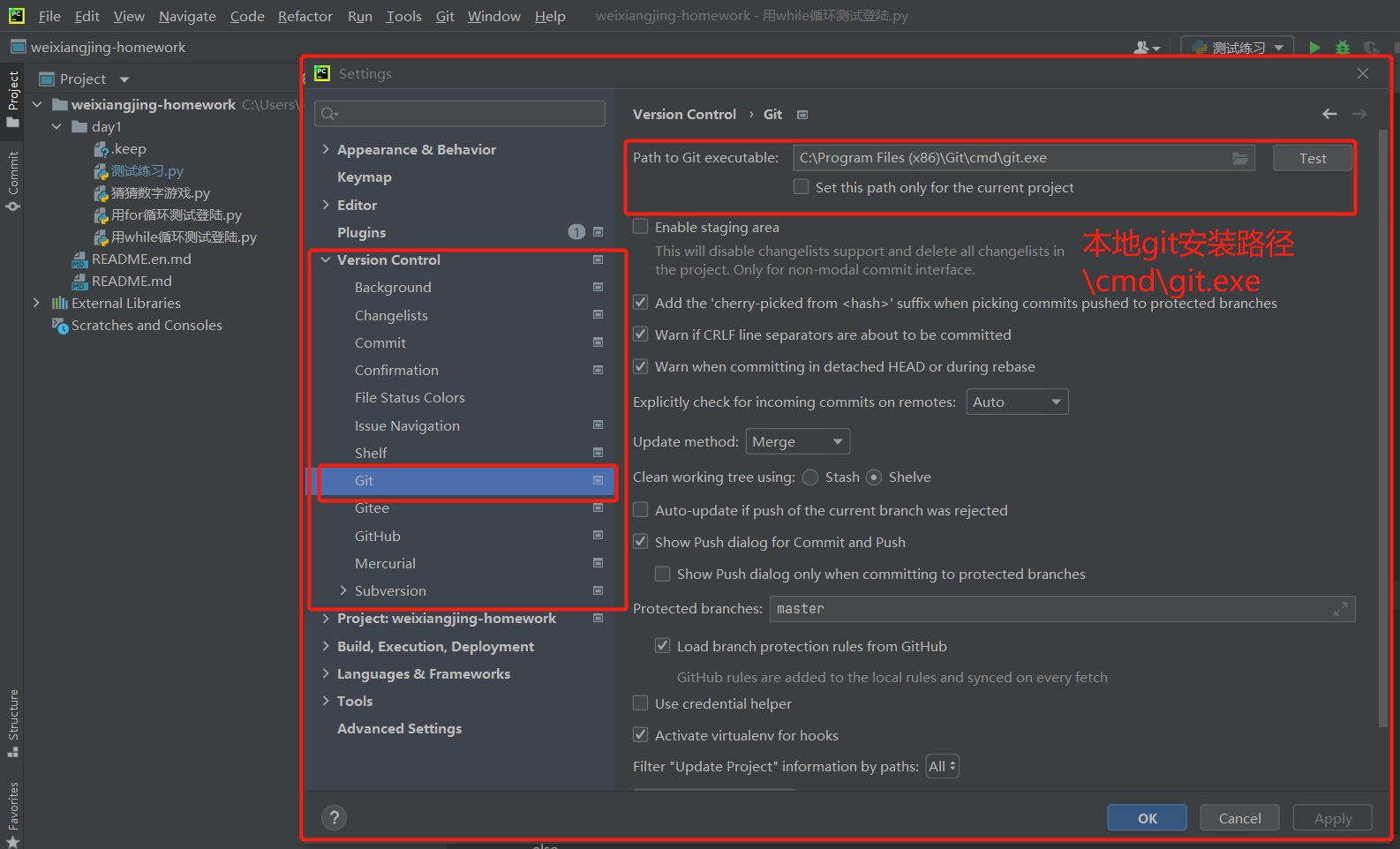The width and height of the screenshot is (1400, 849).
Task: Click the debug bug icon in toolbar
Action: [x=1343, y=48]
